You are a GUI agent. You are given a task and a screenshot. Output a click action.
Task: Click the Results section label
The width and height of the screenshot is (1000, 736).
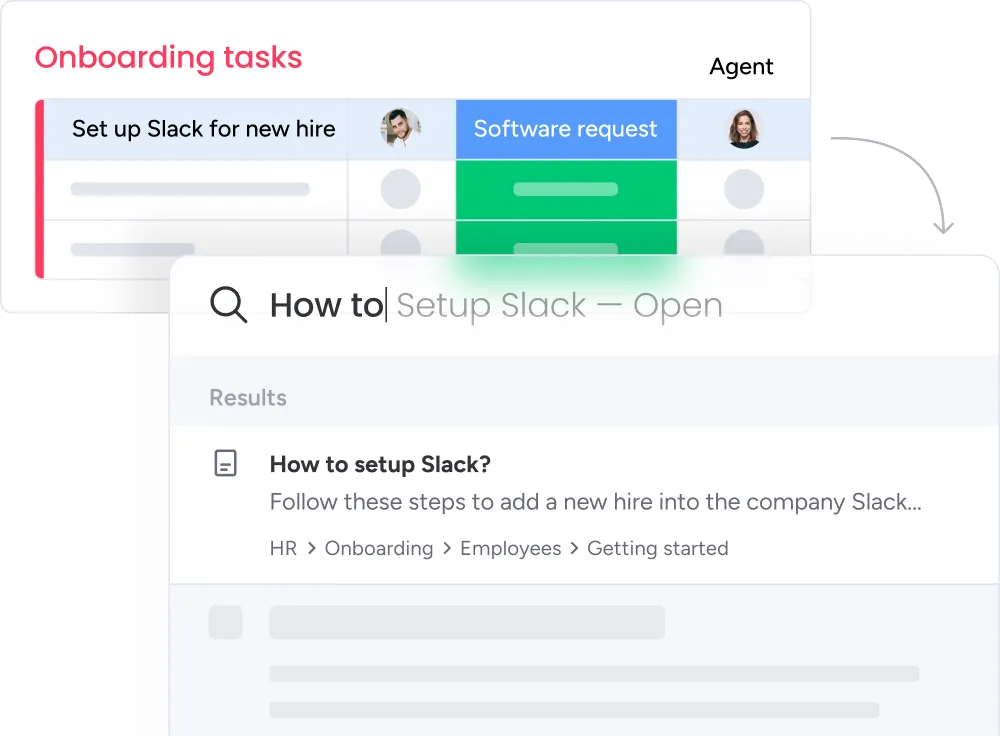pyautogui.click(x=248, y=397)
